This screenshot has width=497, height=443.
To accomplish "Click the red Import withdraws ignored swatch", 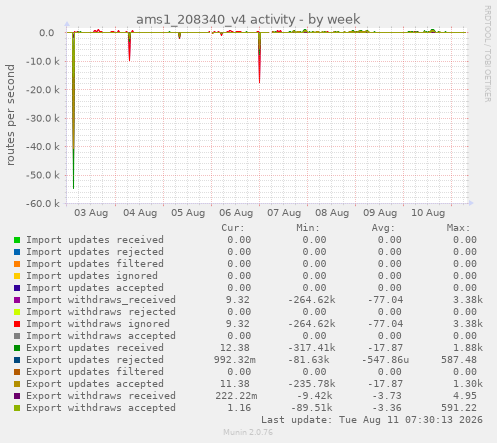I will 17,324.
